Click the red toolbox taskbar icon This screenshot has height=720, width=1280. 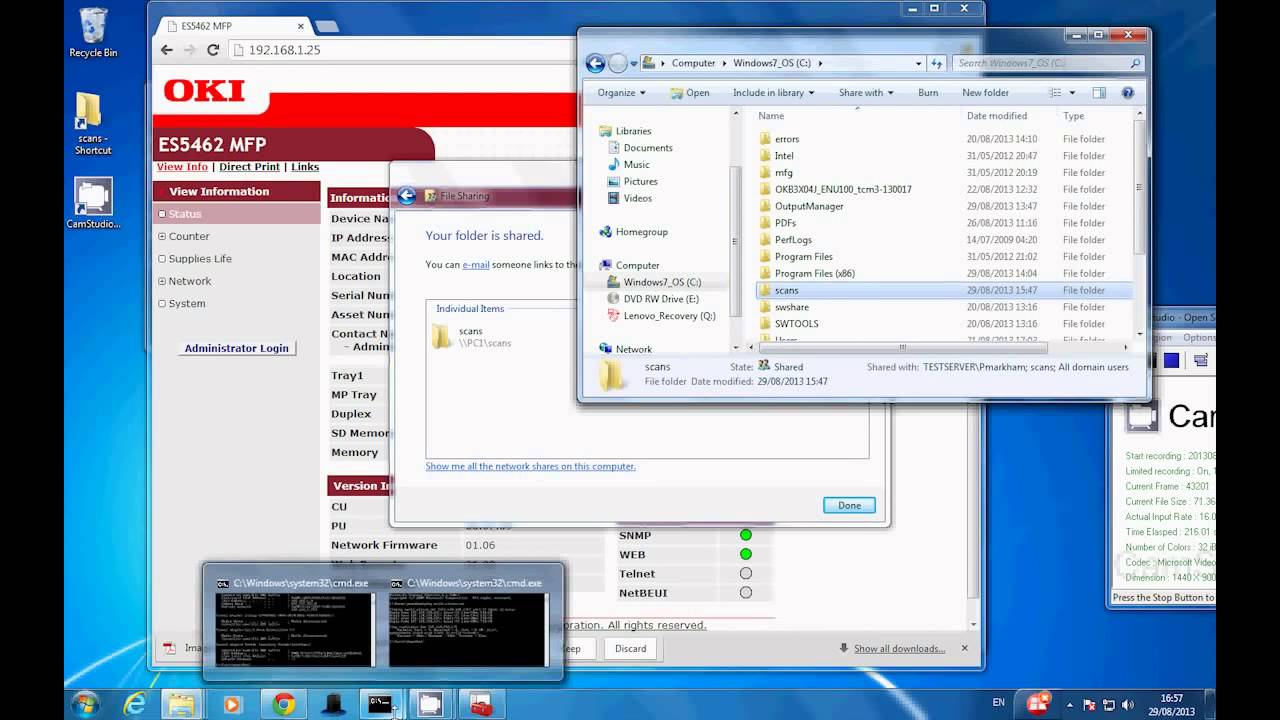coord(480,704)
